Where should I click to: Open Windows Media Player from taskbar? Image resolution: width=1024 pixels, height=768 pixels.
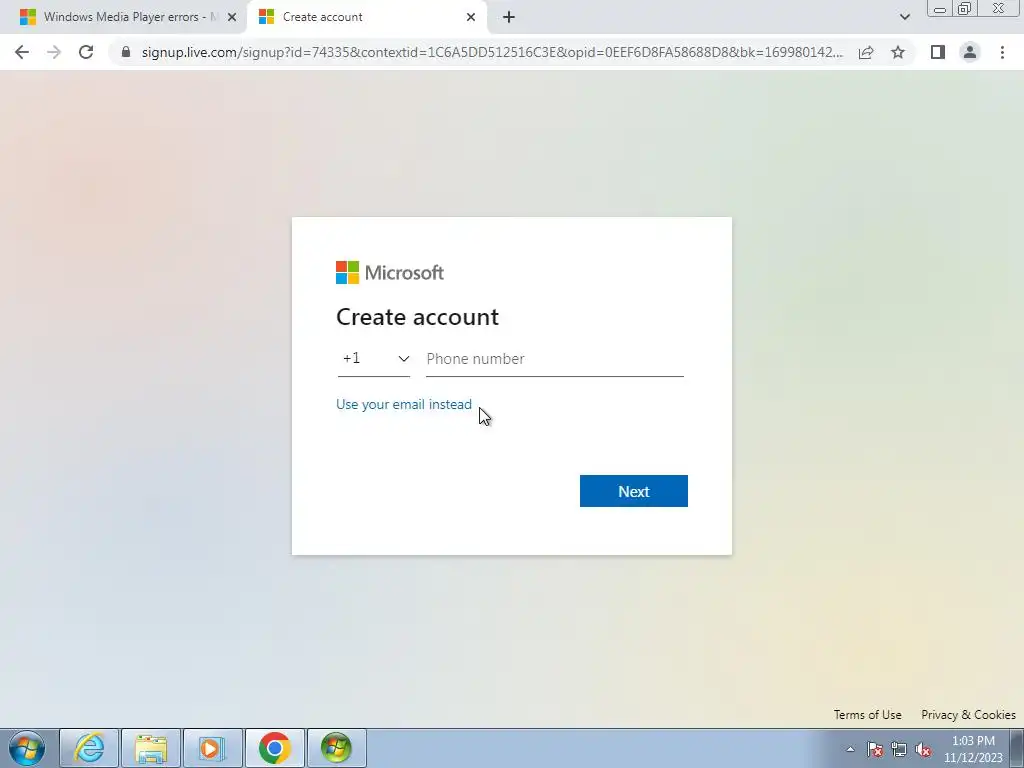(x=213, y=748)
